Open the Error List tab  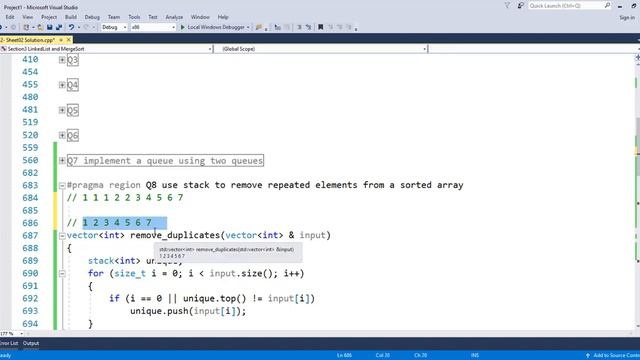[x=9, y=343]
